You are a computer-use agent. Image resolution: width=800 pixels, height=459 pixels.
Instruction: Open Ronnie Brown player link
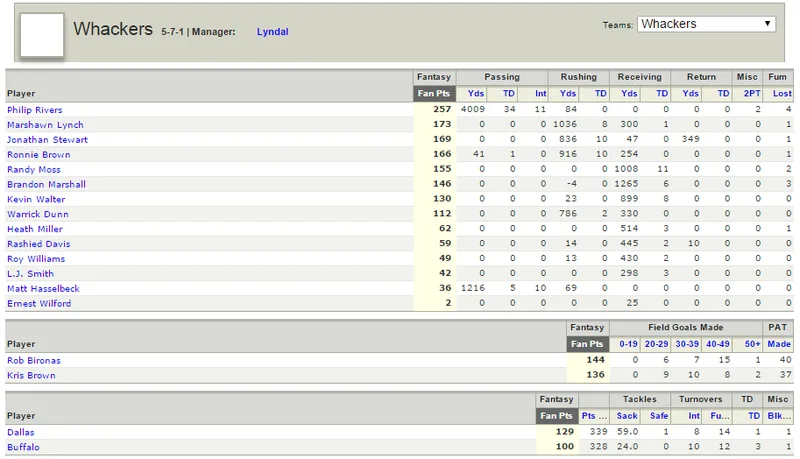click(x=39, y=155)
